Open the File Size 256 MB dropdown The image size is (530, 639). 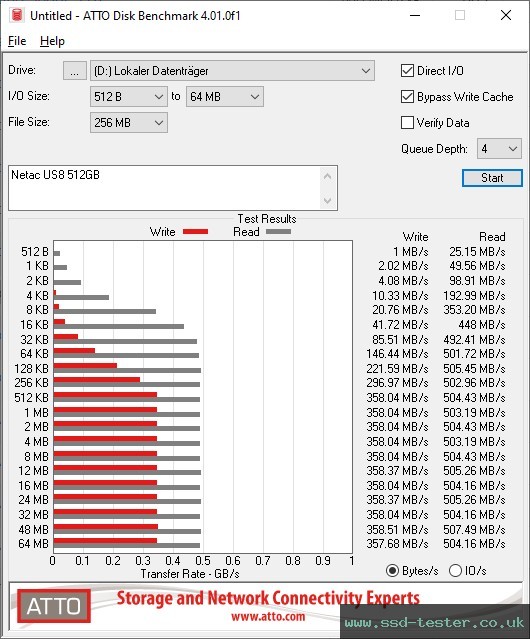tap(129, 123)
